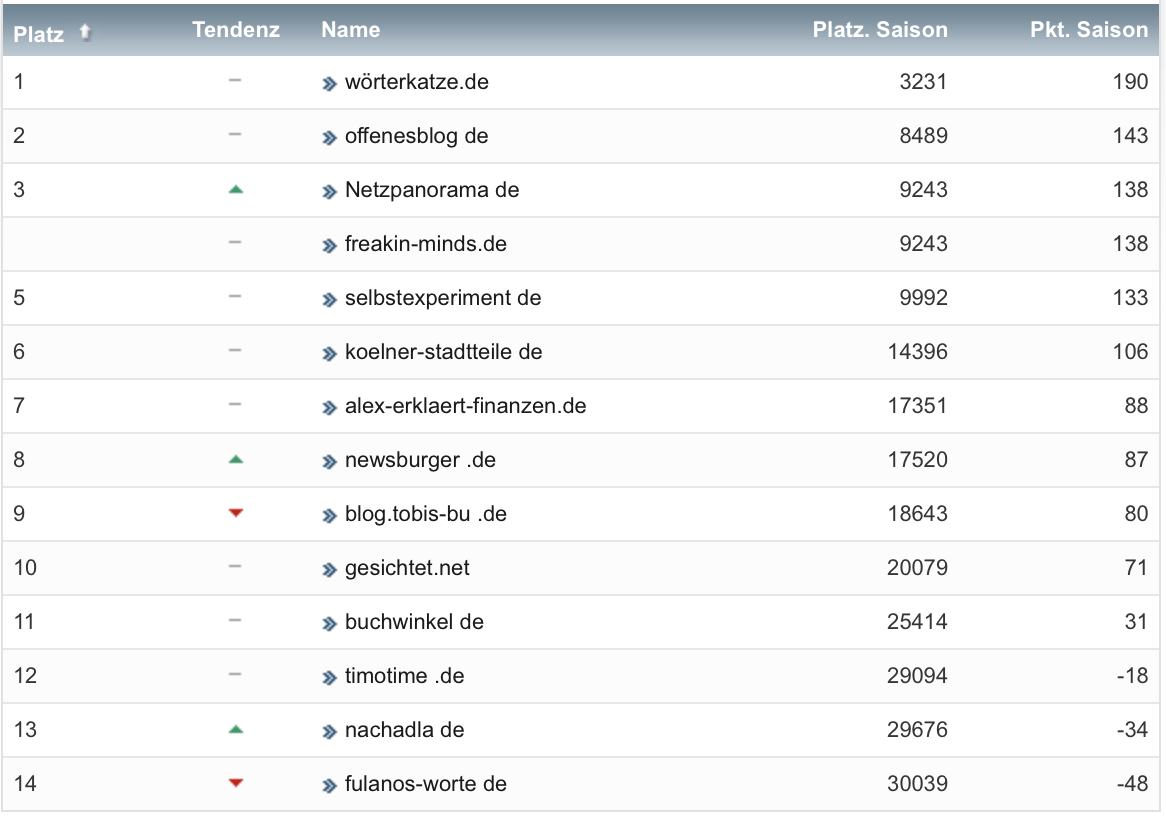Click the season rank value 8489

(923, 136)
